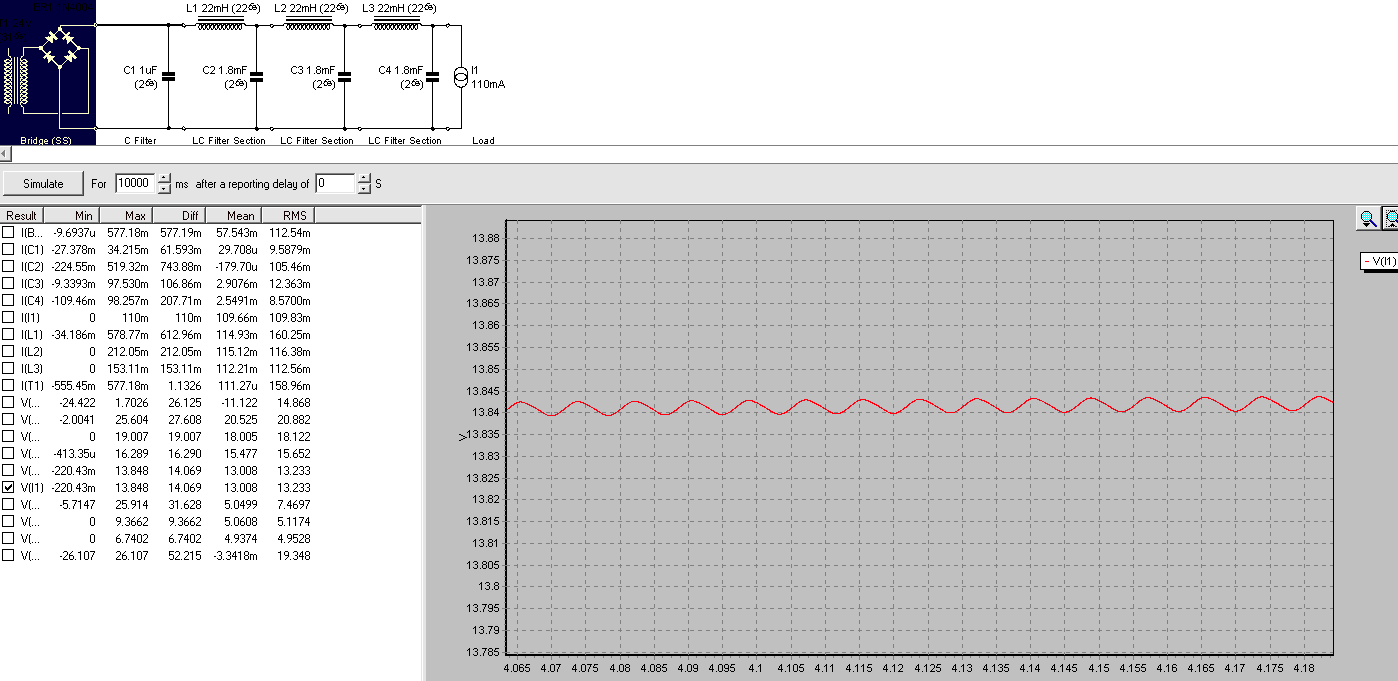Click the Diff value 1.1326 for I(T1)

[x=183, y=385]
